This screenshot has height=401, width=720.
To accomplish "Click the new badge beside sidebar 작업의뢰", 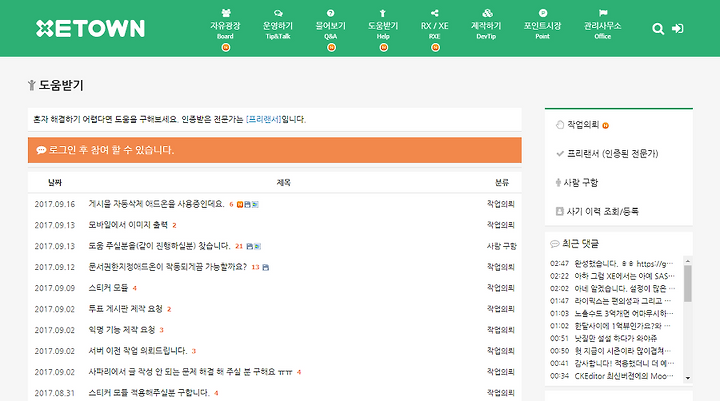I will coord(606,125).
